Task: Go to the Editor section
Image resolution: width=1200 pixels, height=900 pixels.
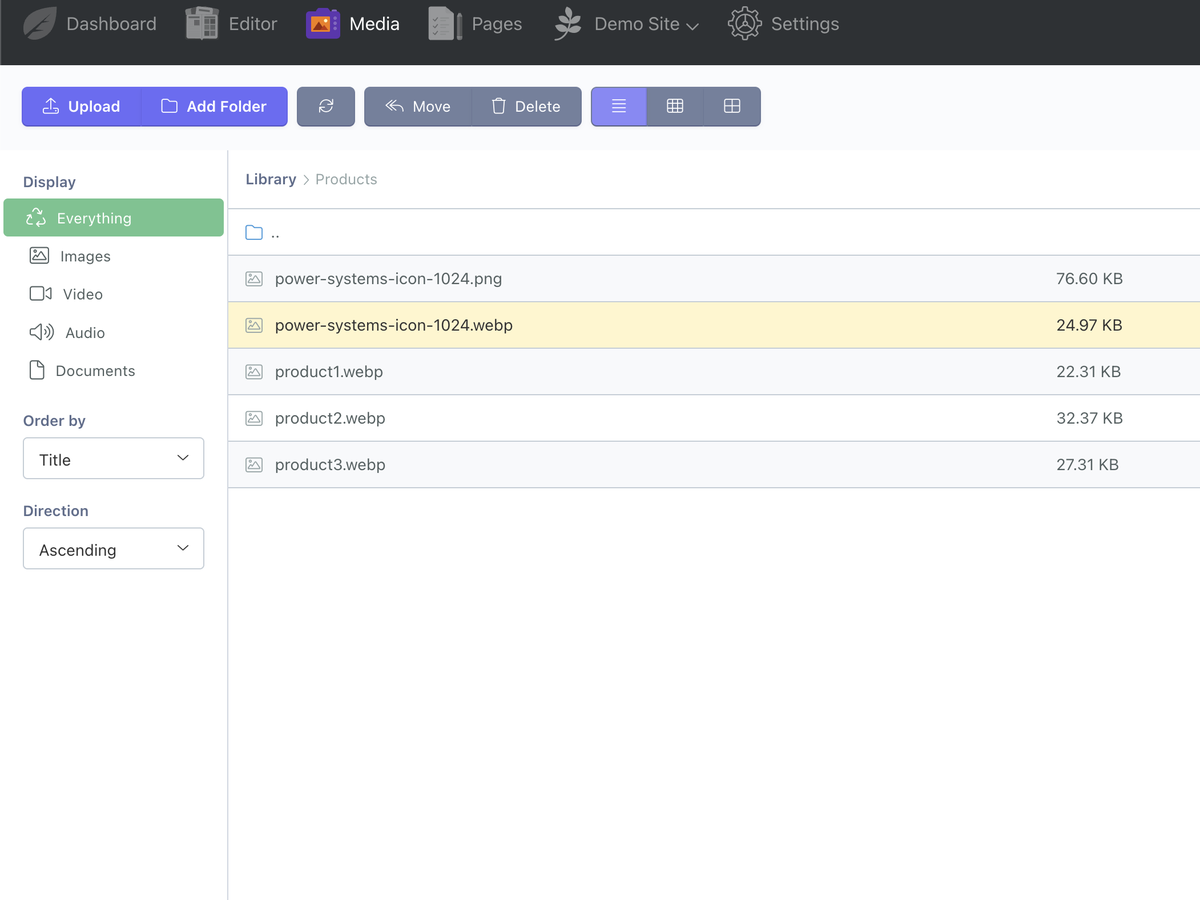Action: [253, 24]
